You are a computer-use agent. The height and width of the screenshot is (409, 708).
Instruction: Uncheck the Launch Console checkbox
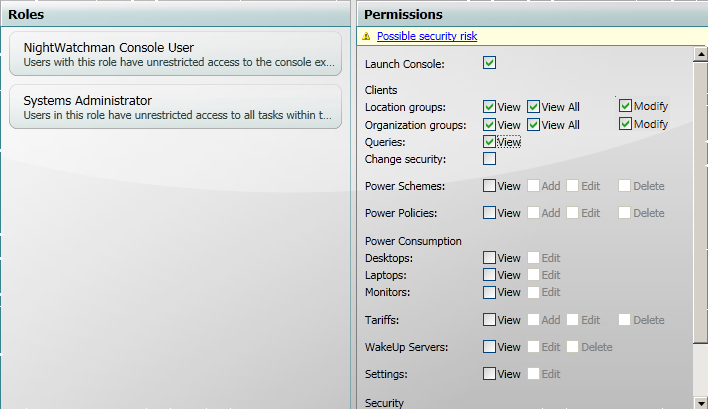pos(489,64)
